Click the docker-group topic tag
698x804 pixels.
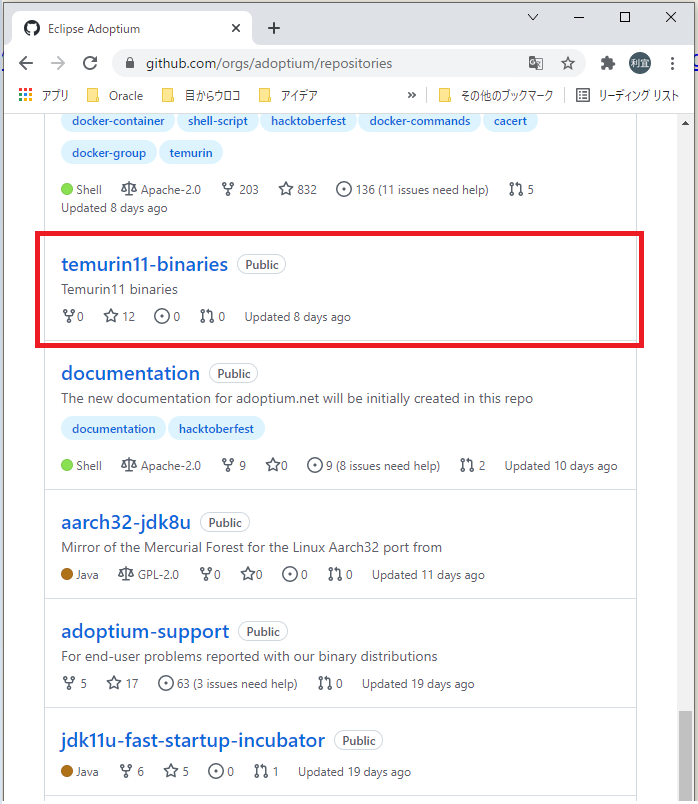(x=109, y=153)
